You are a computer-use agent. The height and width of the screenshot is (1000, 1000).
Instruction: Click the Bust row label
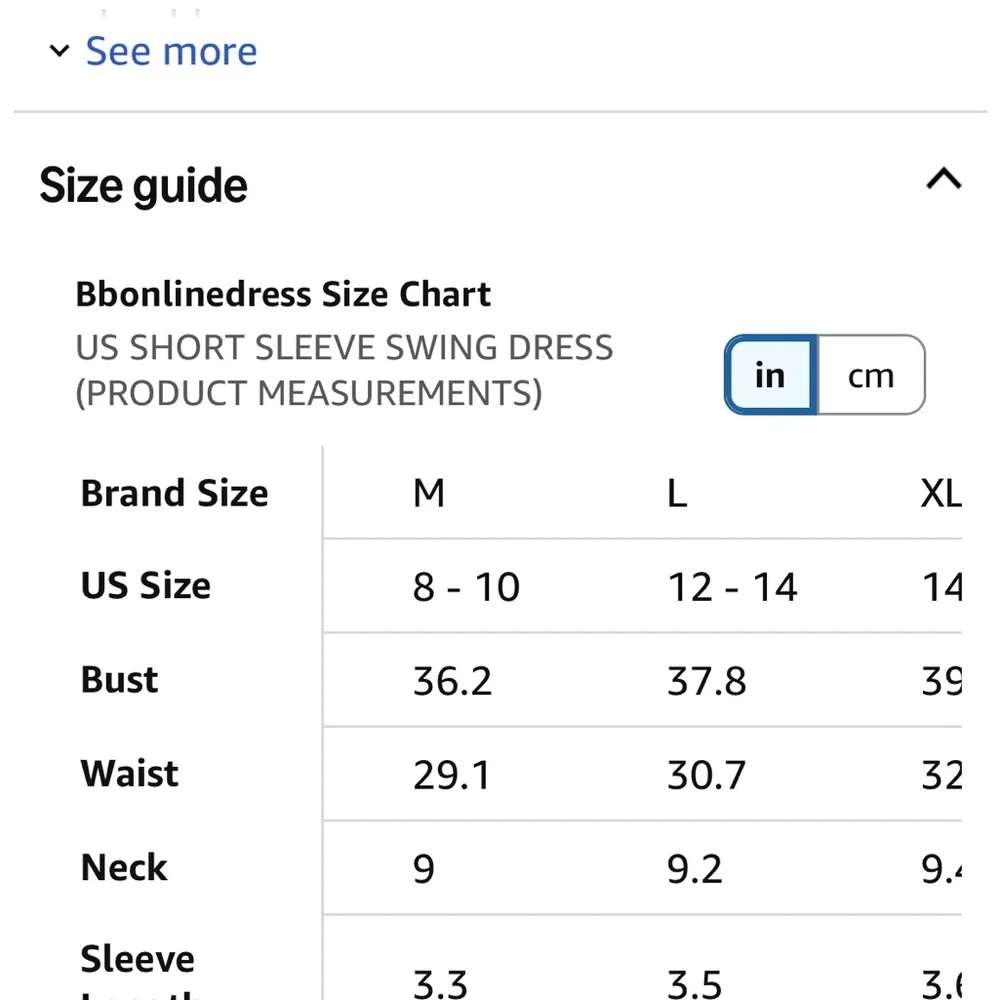coord(120,680)
